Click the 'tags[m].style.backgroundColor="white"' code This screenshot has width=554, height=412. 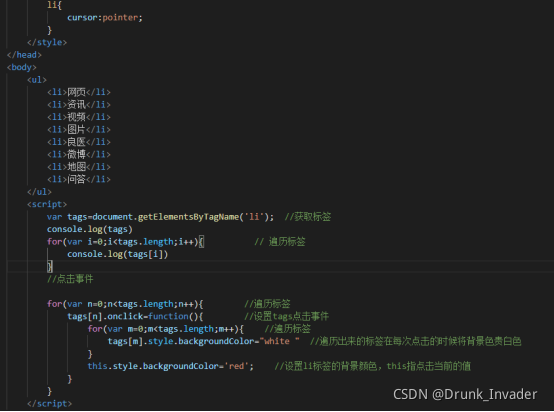204,341
